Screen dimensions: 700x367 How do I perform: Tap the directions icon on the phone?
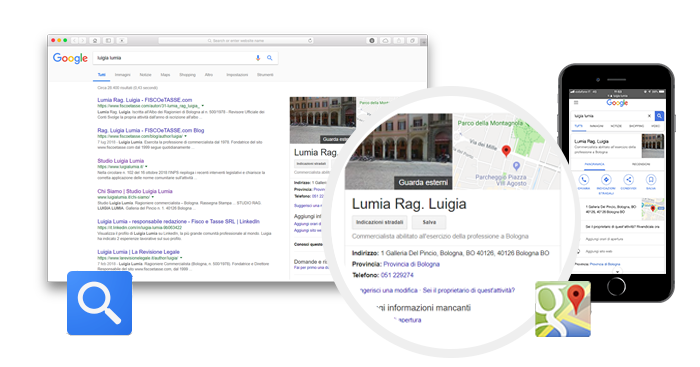click(x=606, y=180)
